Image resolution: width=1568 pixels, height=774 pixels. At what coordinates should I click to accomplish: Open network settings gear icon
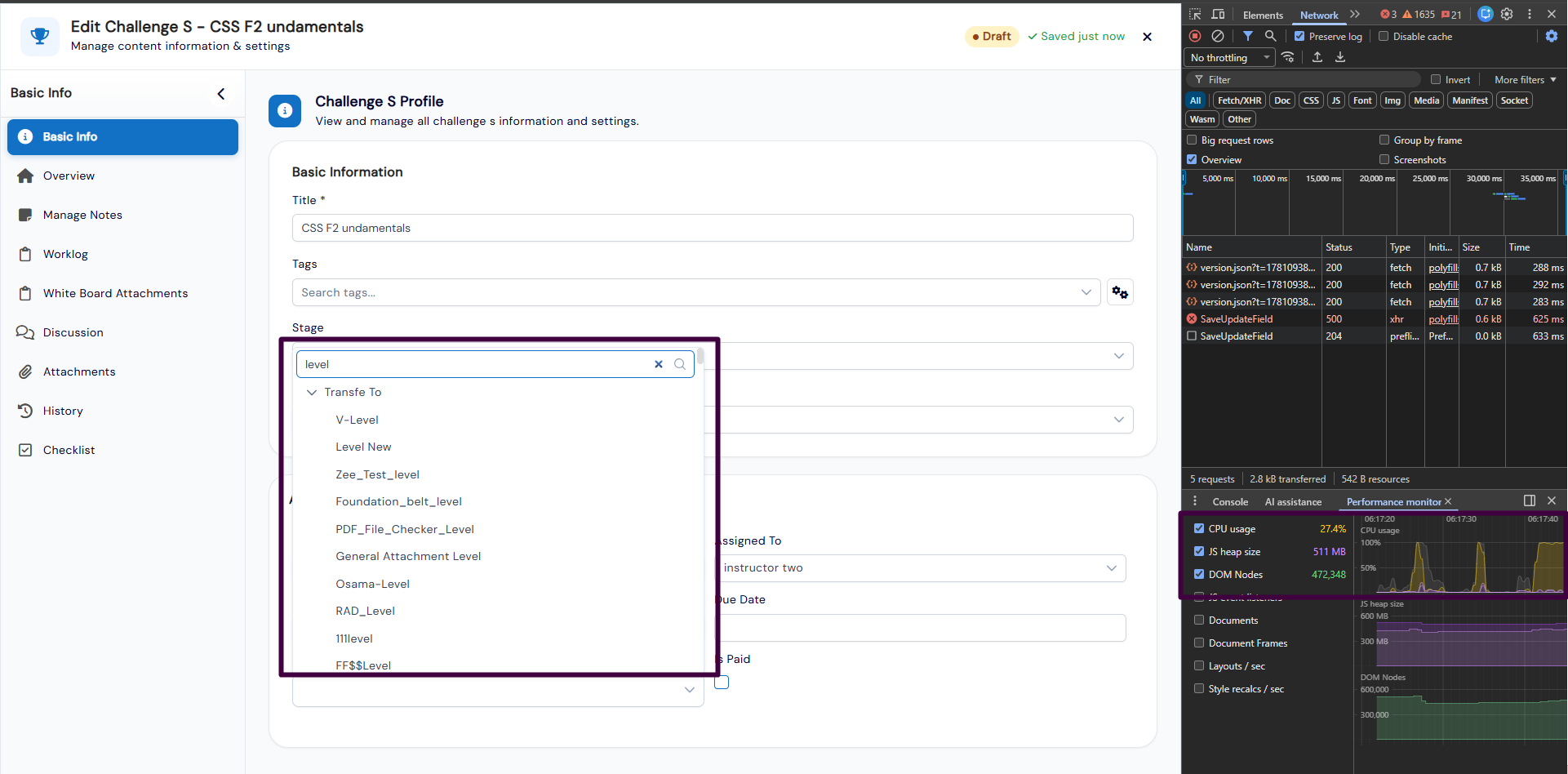(1552, 36)
